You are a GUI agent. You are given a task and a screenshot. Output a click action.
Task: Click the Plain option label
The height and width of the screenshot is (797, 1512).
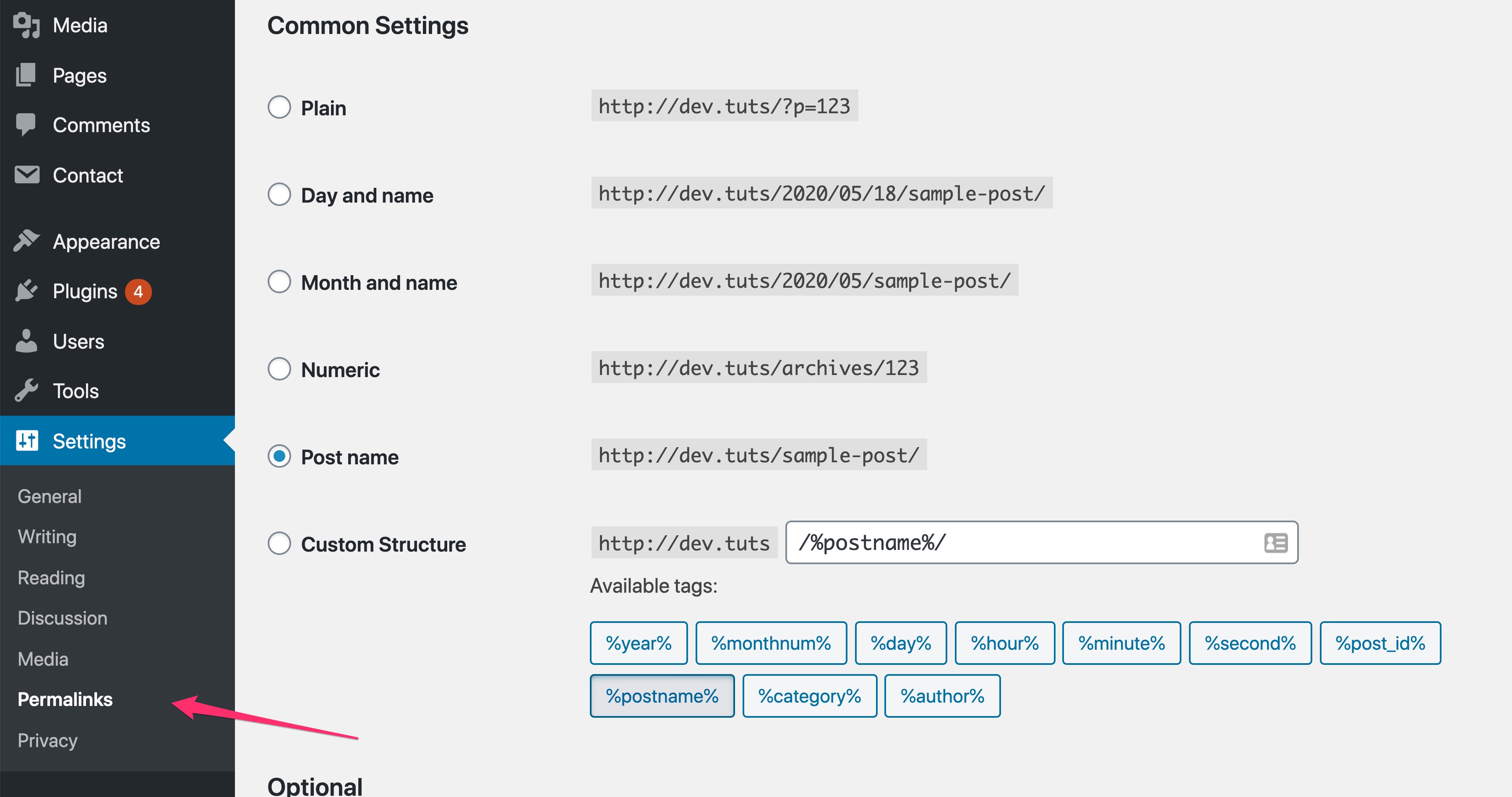click(x=323, y=109)
